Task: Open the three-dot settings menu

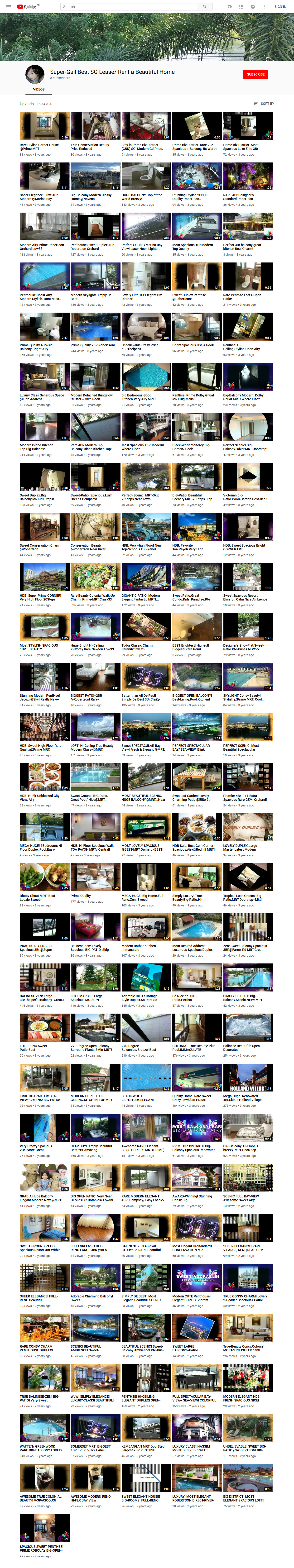Action: pos(264,7)
